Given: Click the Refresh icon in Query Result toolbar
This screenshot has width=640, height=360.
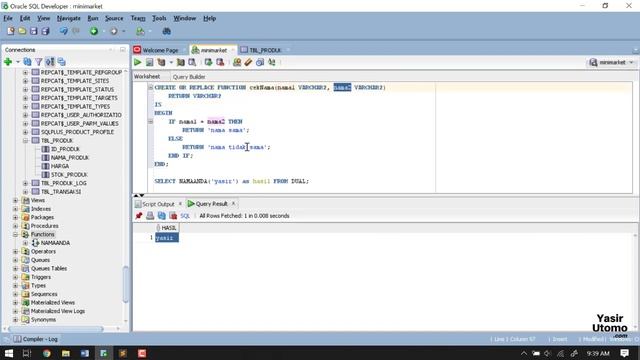Looking at the screenshot, I should pyautogui.click(x=162, y=216).
